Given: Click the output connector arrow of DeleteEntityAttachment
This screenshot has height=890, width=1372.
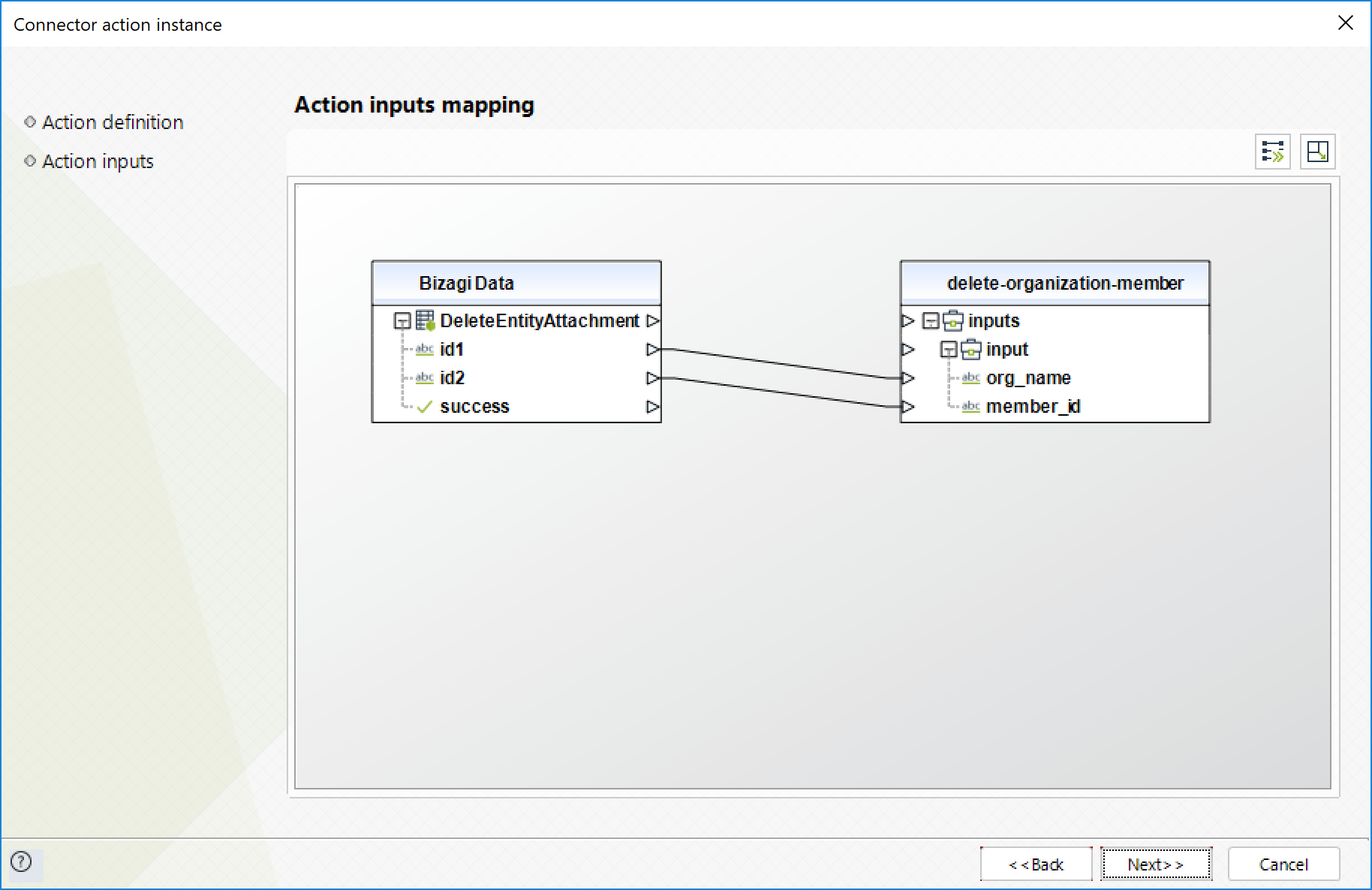Looking at the screenshot, I should (653, 320).
